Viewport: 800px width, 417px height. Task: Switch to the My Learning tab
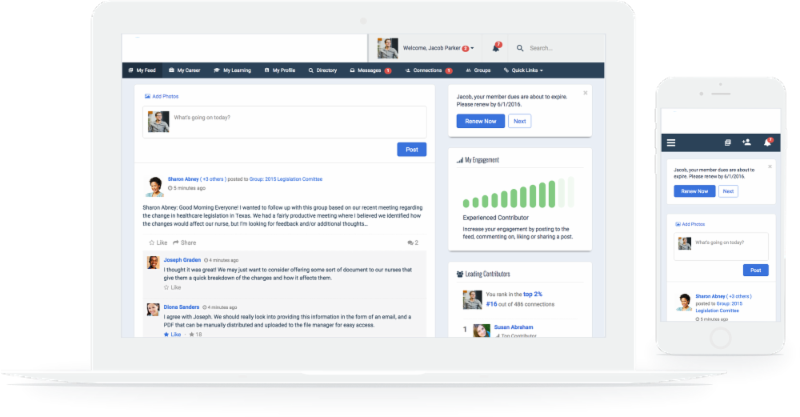click(x=233, y=71)
